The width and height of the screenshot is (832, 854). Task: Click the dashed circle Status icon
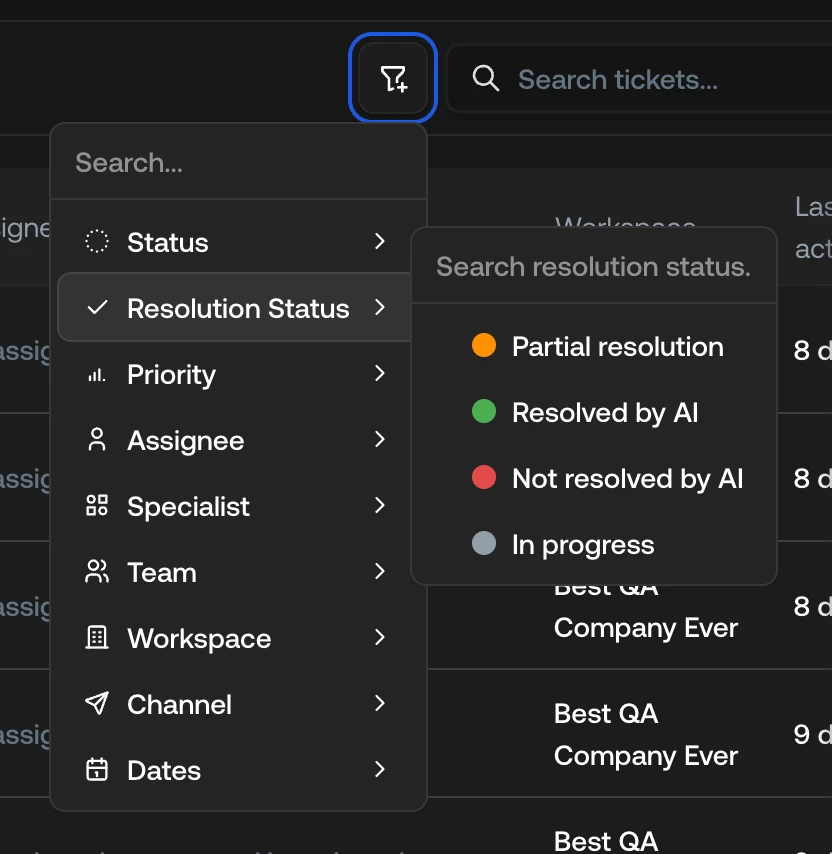(x=97, y=241)
